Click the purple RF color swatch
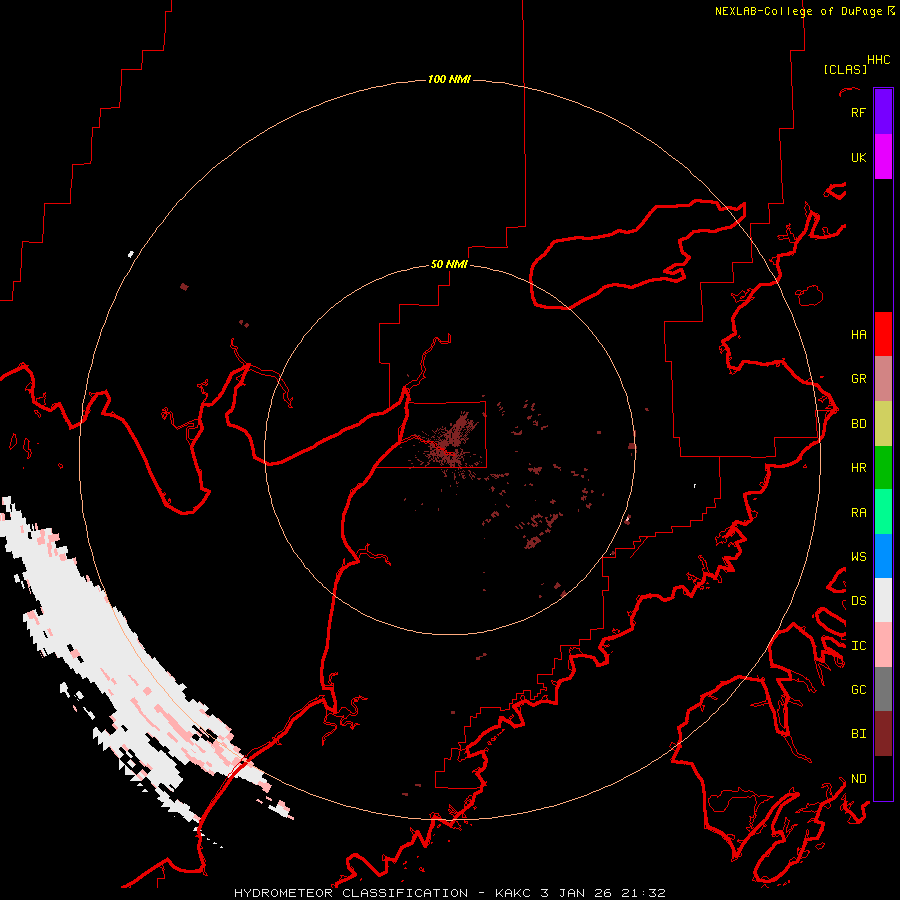This screenshot has height=900, width=900. 883,112
